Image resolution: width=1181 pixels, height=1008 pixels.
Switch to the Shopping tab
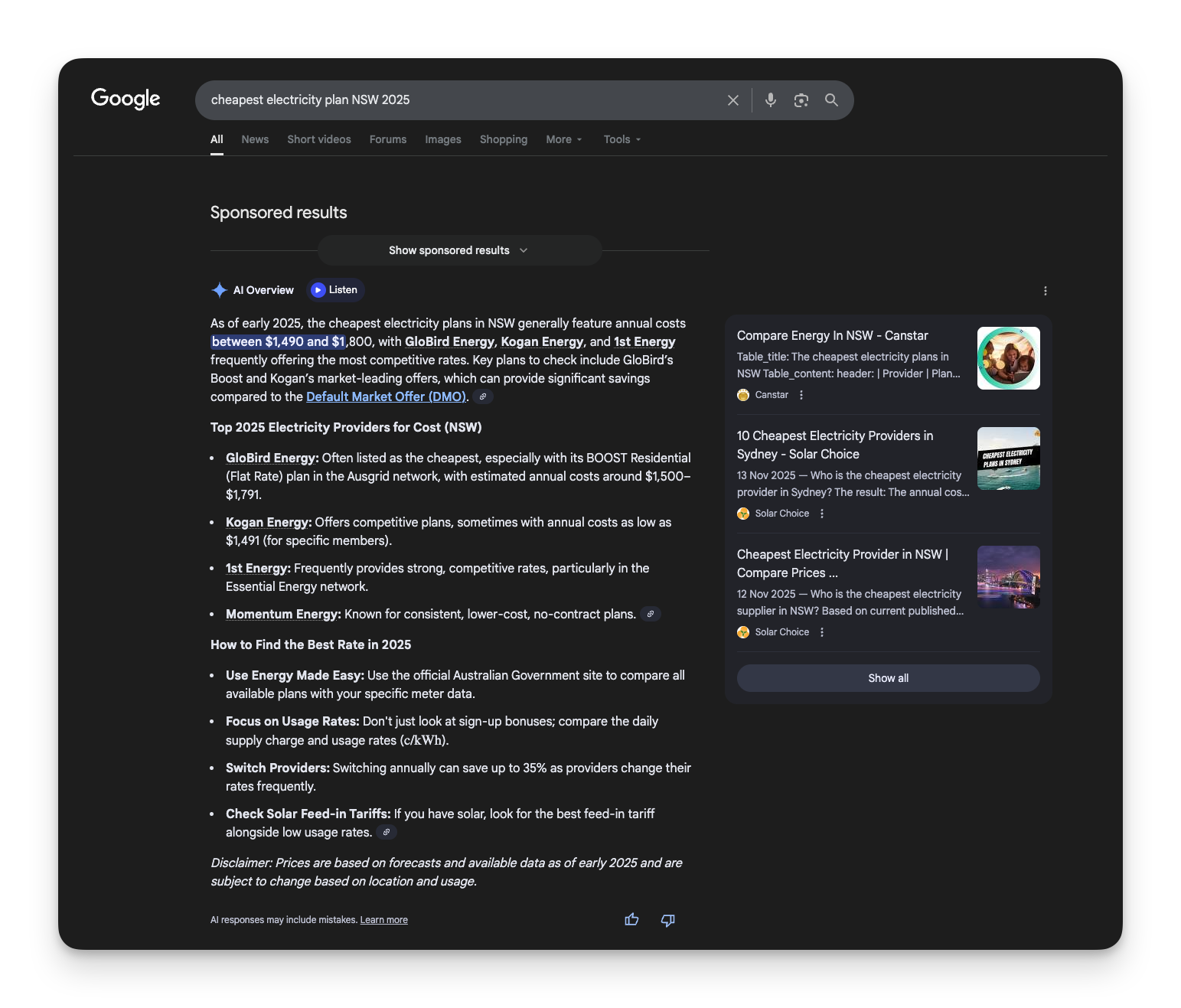(x=504, y=139)
